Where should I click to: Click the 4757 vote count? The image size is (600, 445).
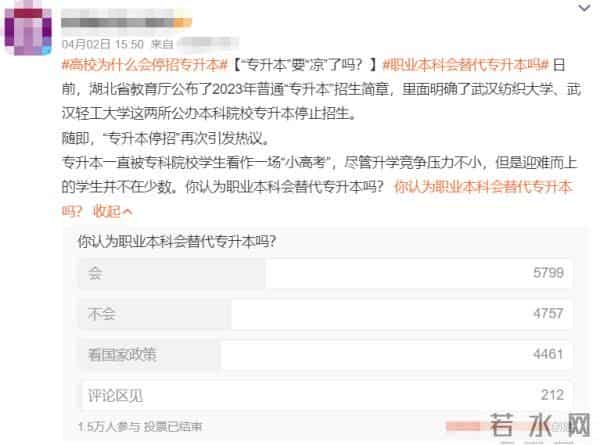click(x=548, y=314)
